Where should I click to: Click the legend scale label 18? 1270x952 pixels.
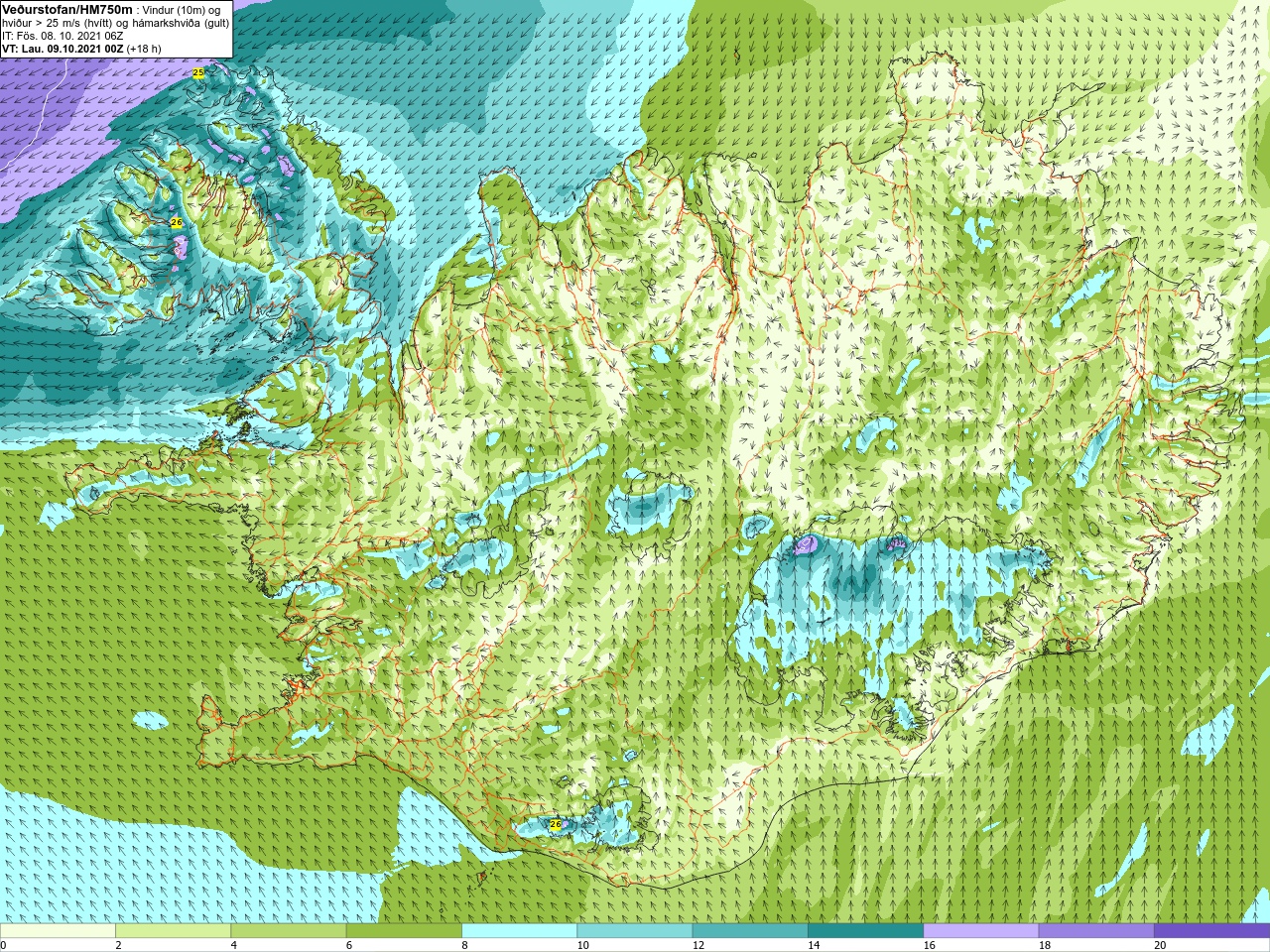tap(1045, 945)
